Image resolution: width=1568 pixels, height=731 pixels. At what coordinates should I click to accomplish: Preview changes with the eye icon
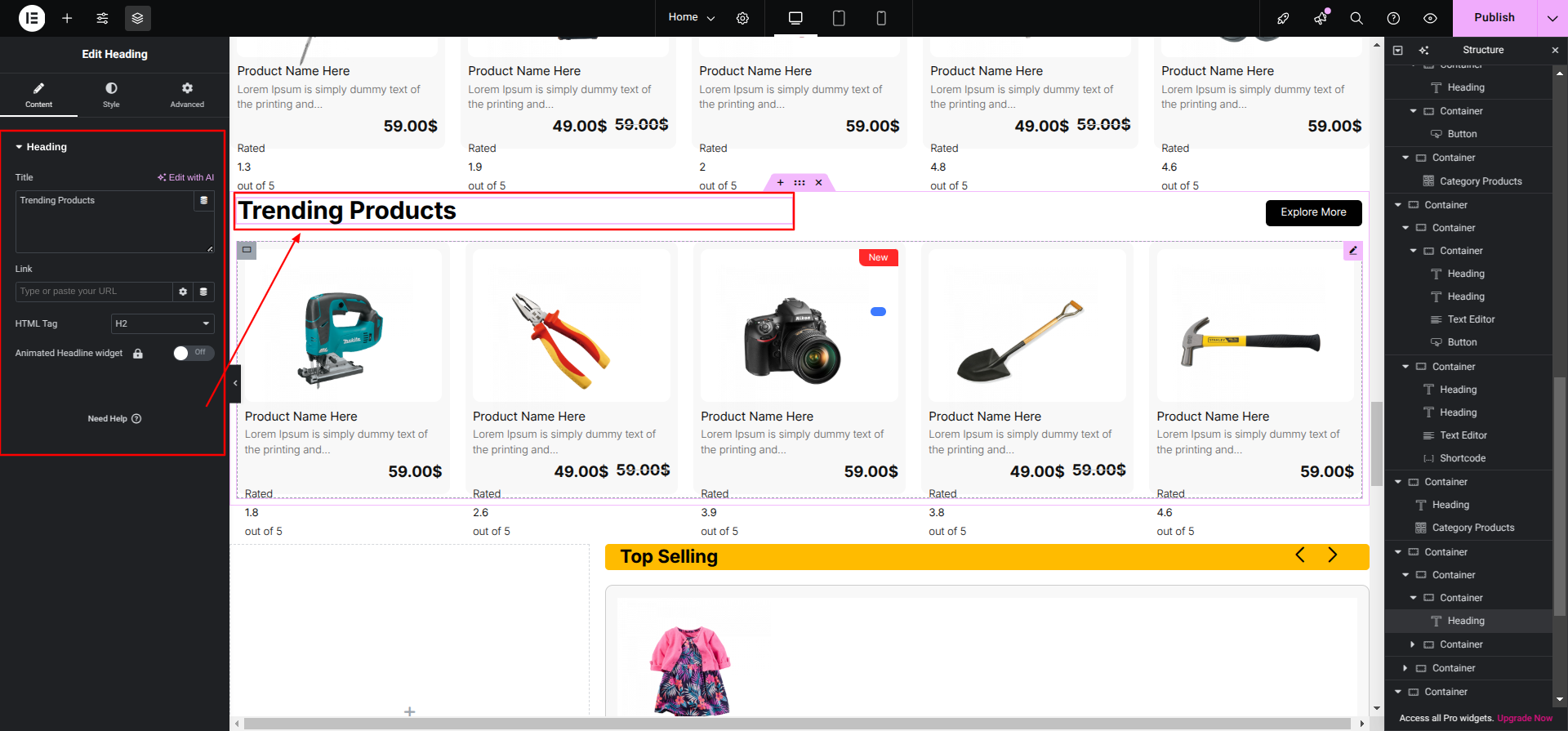[x=1430, y=18]
